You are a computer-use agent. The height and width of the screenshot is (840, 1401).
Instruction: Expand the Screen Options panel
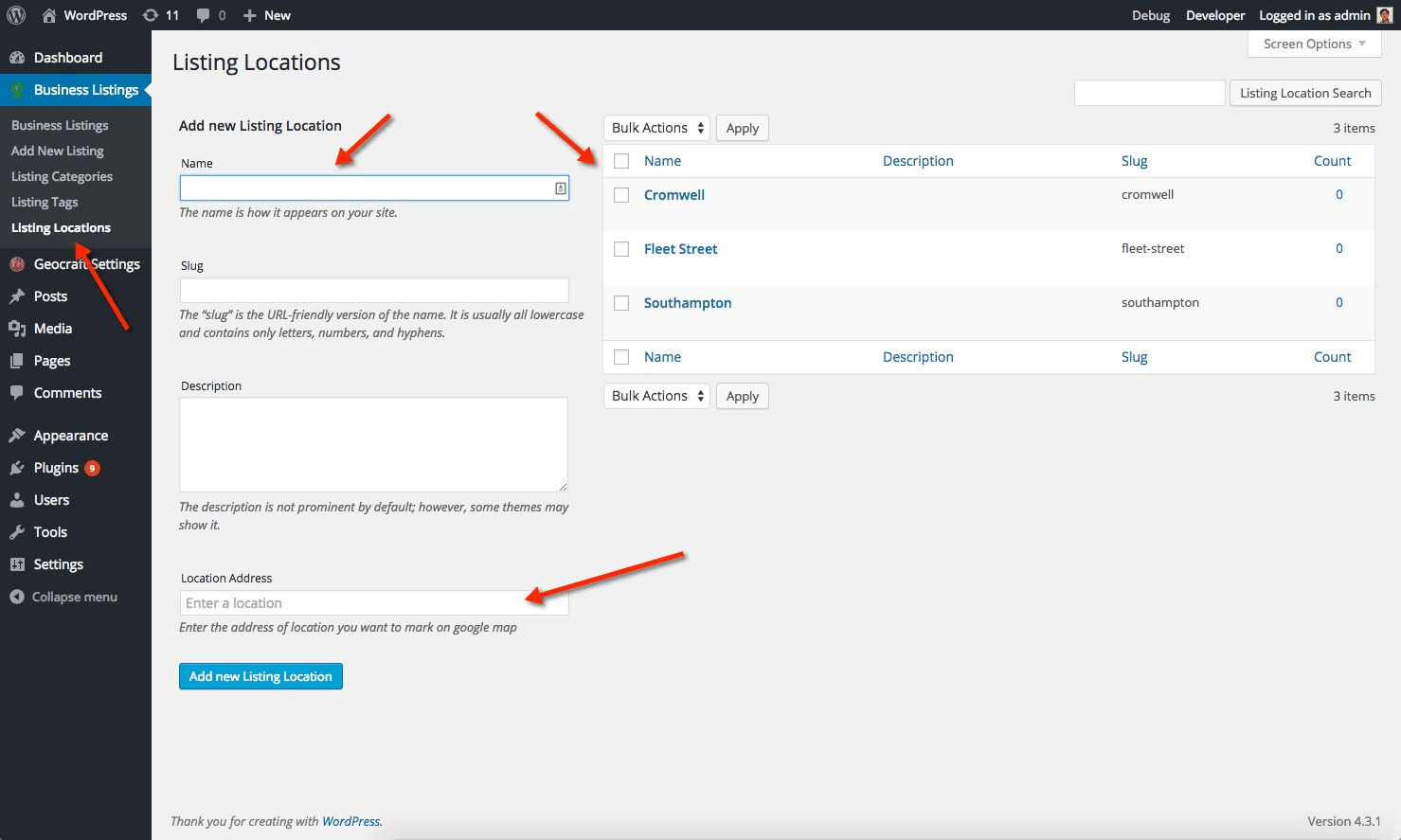[1314, 44]
